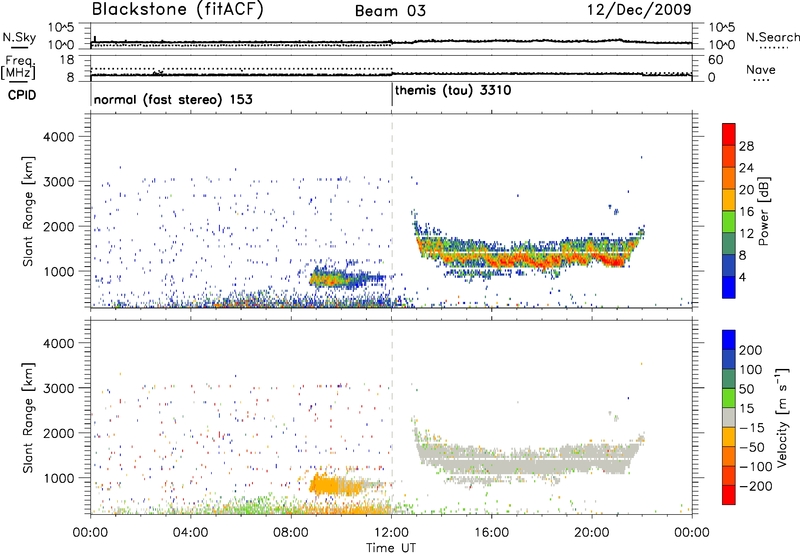
Task: Click the "4" tick on the Power colorbar
Action: [x=743, y=278]
